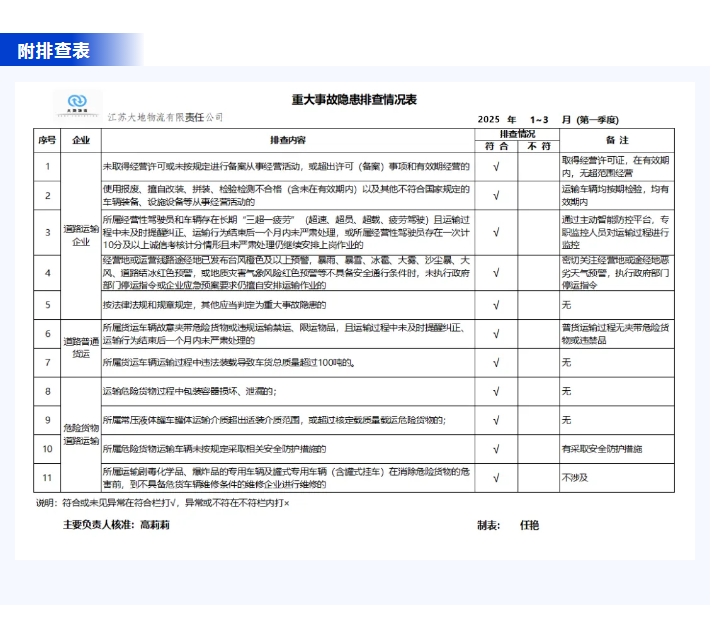Image resolution: width=712 pixels, height=630 pixels.
Task: Click remark '不涉及' in row 11
Action: (575, 478)
